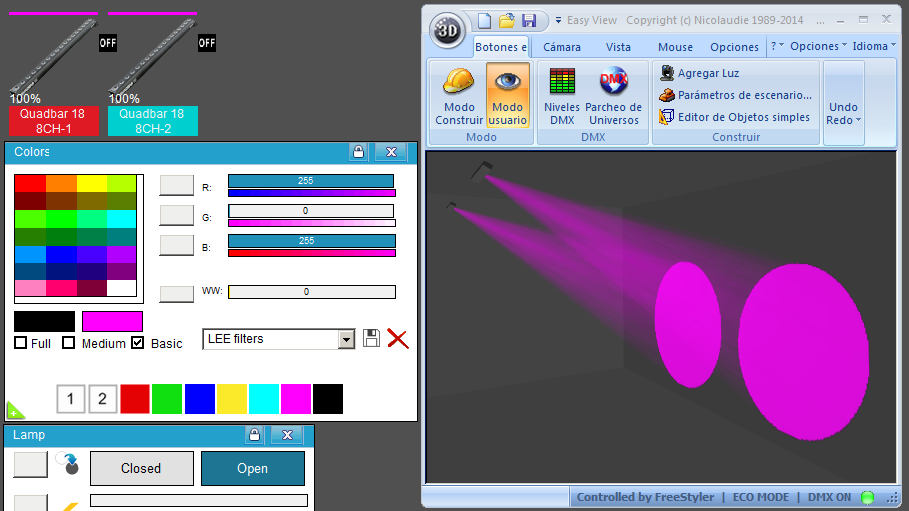Open Parámetros de escenario
This screenshot has width=909, height=511.
(735, 95)
